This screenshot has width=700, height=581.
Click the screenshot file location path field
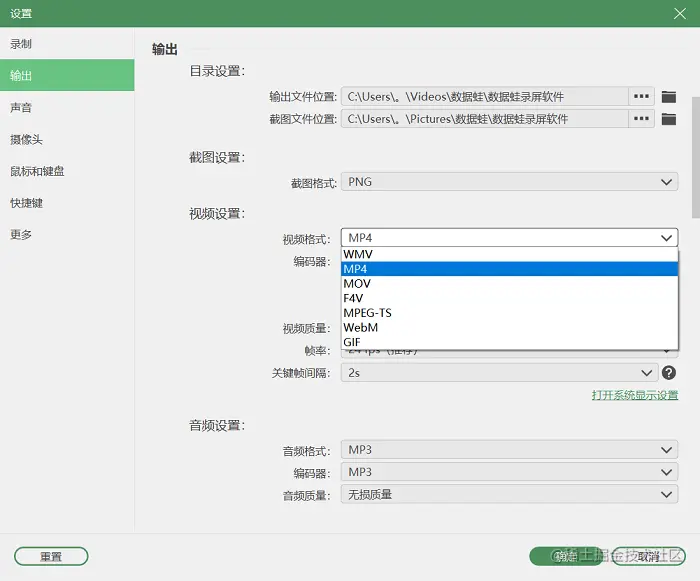[485, 119]
